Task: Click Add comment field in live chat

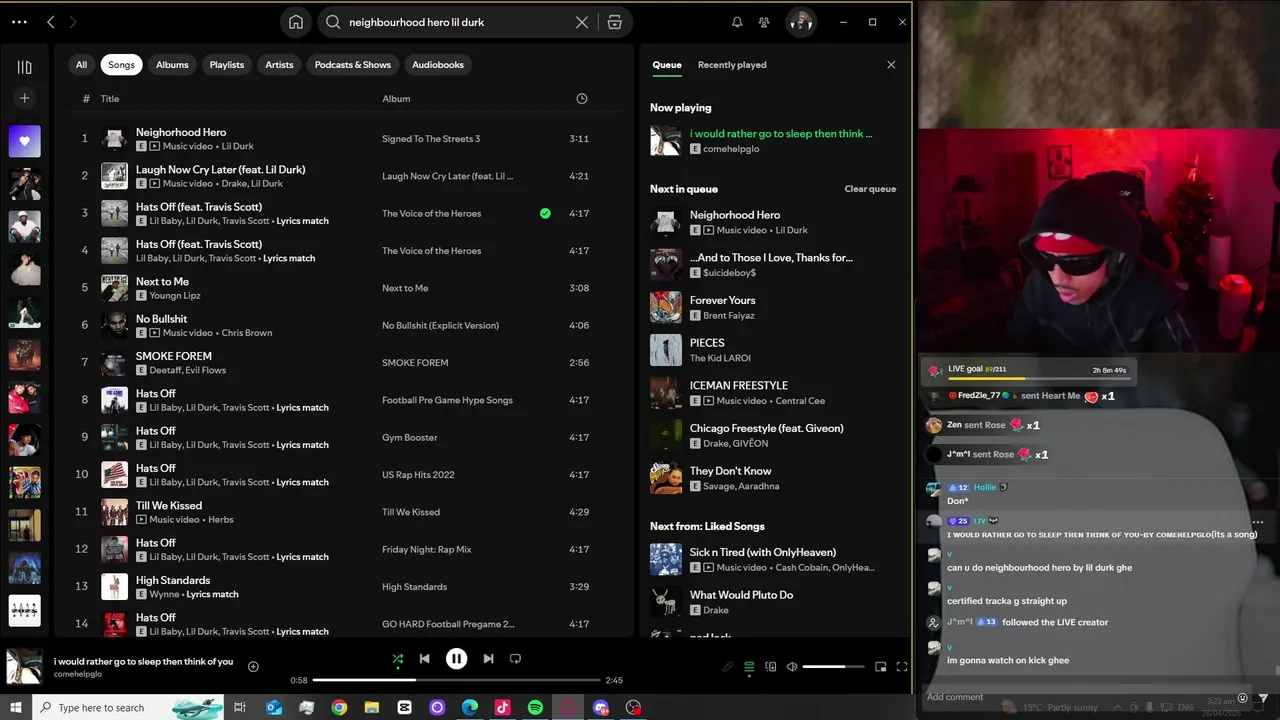Action: pyautogui.click(x=1080, y=697)
